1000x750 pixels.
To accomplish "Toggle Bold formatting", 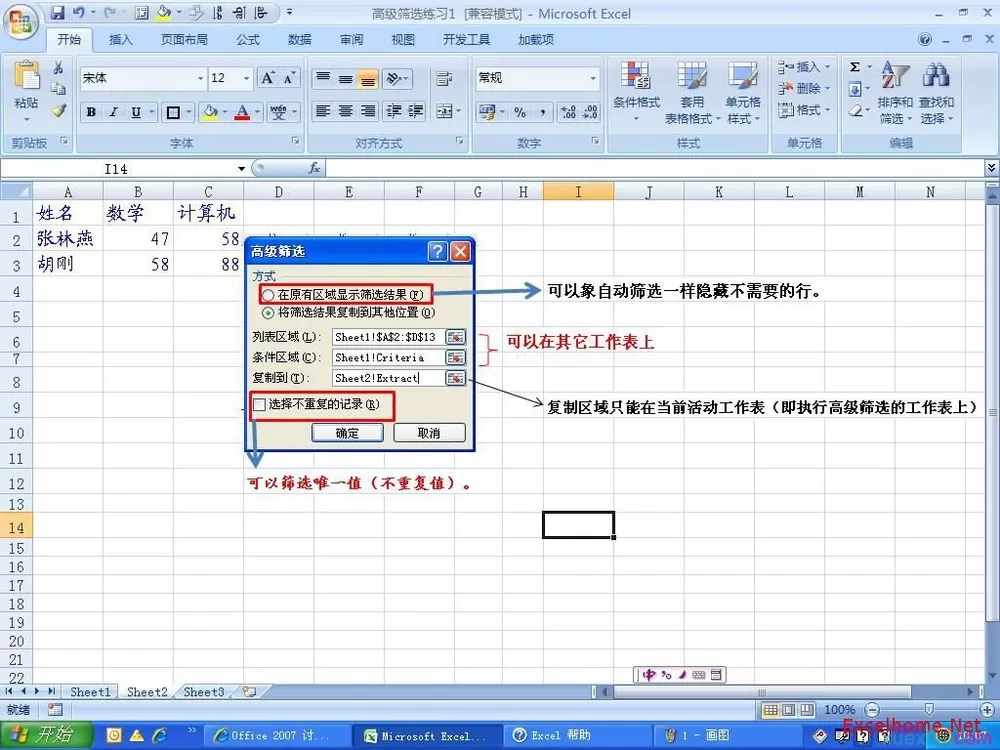I will (x=91, y=112).
